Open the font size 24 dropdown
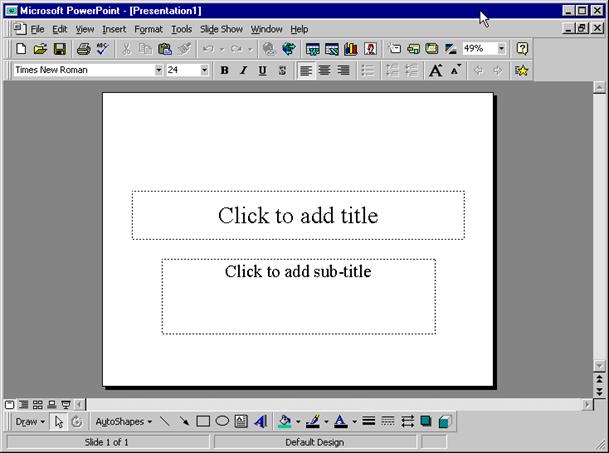This screenshot has width=609, height=453. (x=204, y=70)
